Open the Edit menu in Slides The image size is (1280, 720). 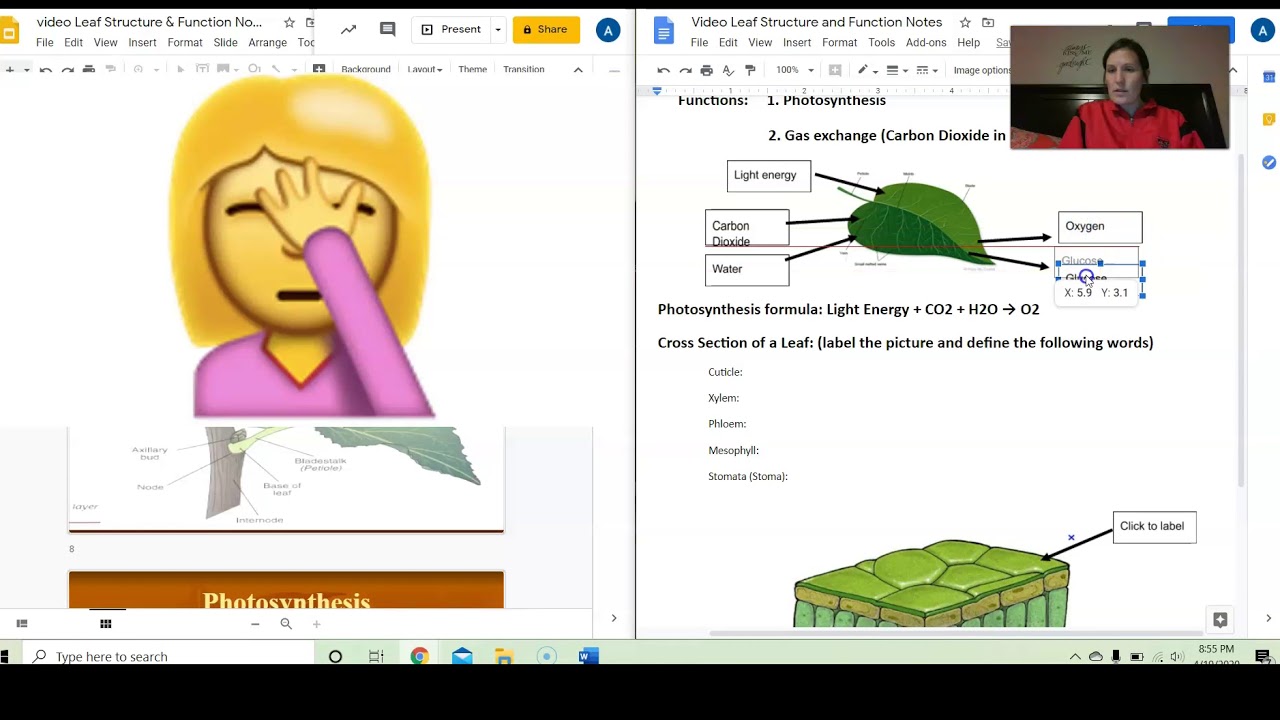[x=74, y=43]
